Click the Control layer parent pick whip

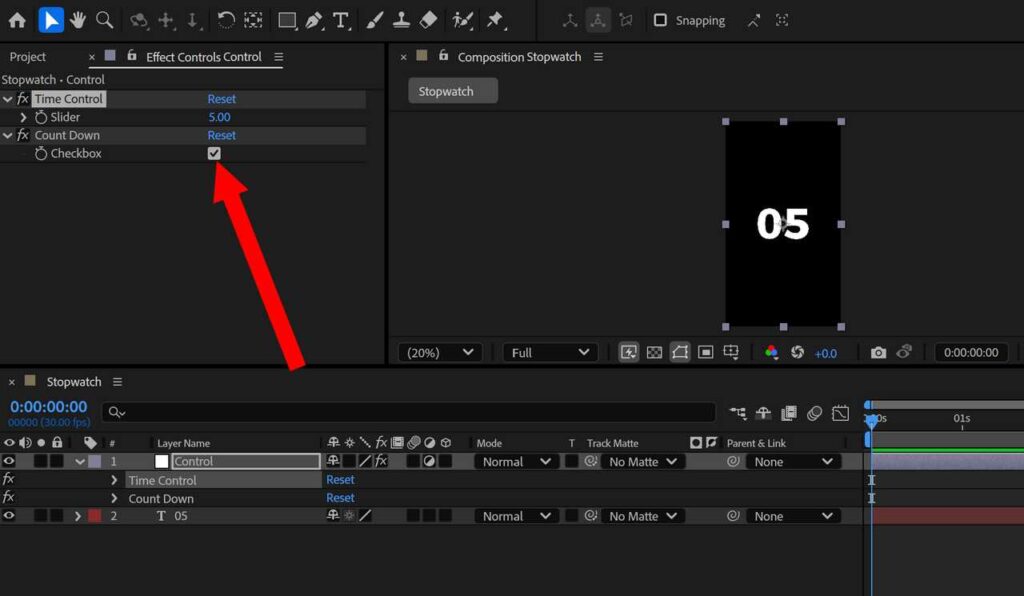733,462
